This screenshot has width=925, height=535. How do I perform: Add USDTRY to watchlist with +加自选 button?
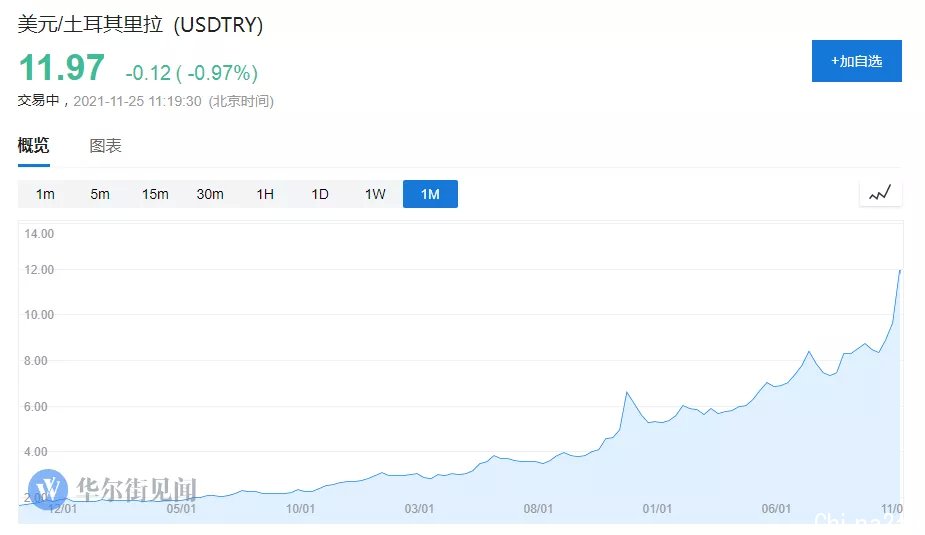coord(856,61)
